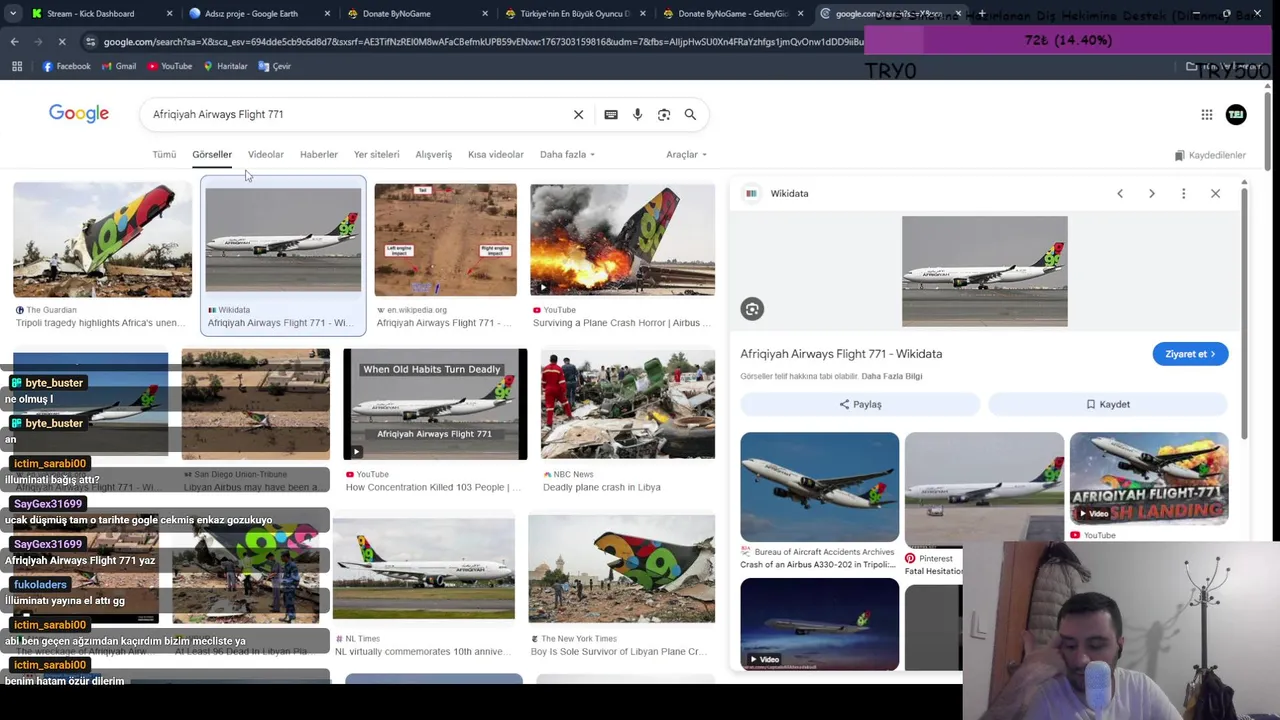
Task: Select the Görseller tab
Action: (x=212, y=155)
